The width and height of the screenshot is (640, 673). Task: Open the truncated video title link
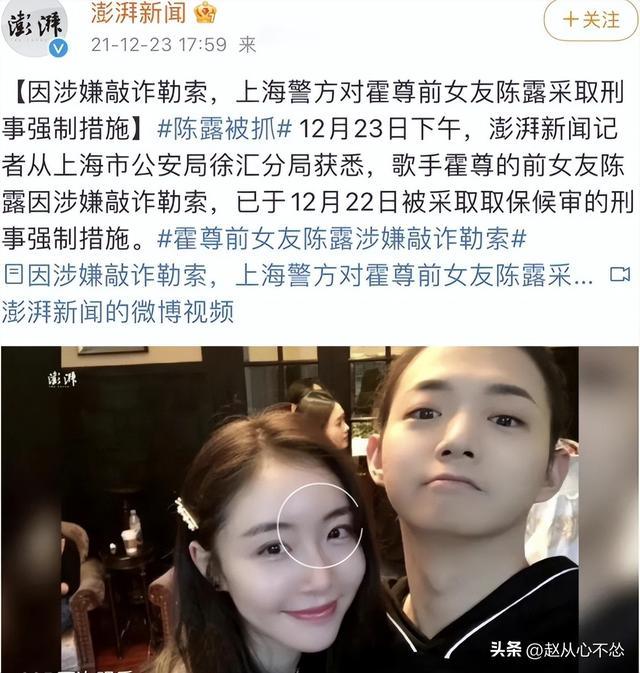pyautogui.click(x=311, y=275)
